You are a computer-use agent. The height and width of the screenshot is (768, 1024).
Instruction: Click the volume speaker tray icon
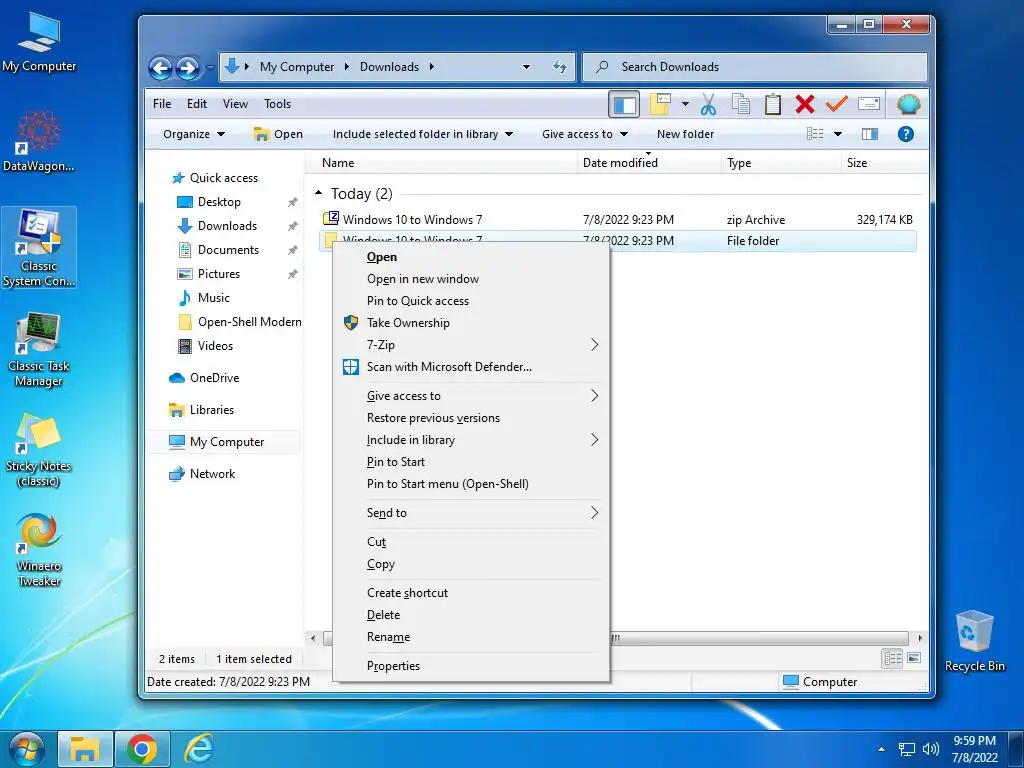coord(931,749)
